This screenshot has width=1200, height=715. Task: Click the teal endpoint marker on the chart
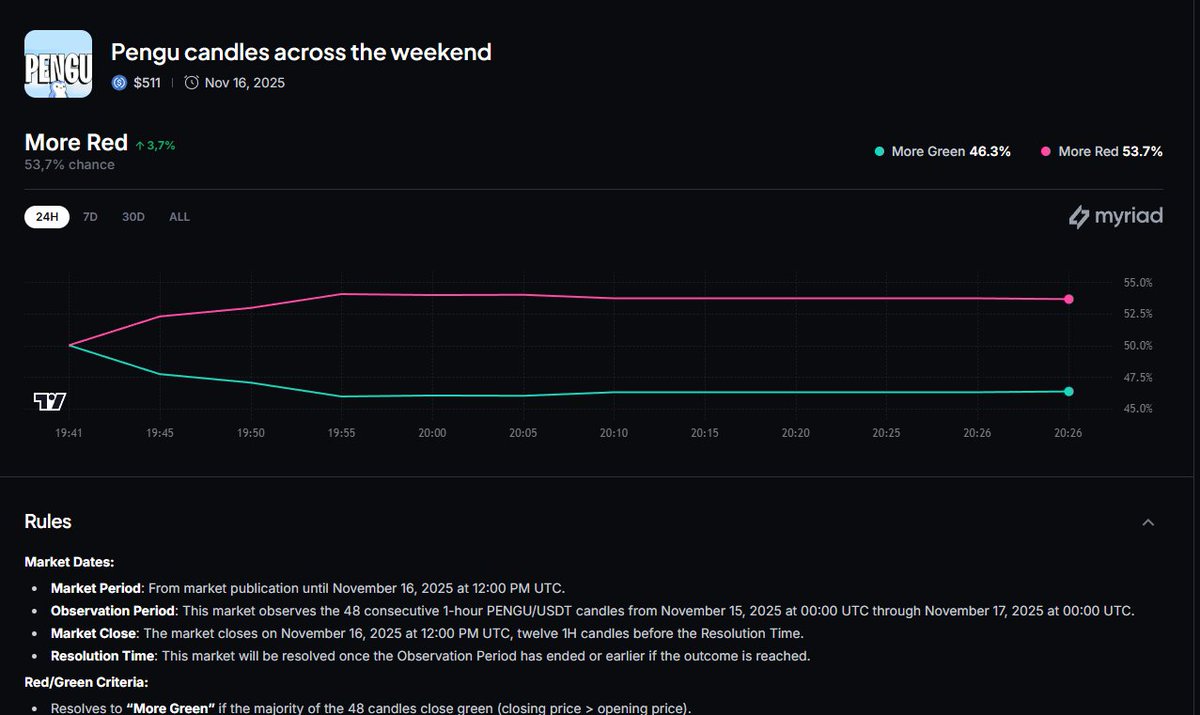pos(1069,391)
